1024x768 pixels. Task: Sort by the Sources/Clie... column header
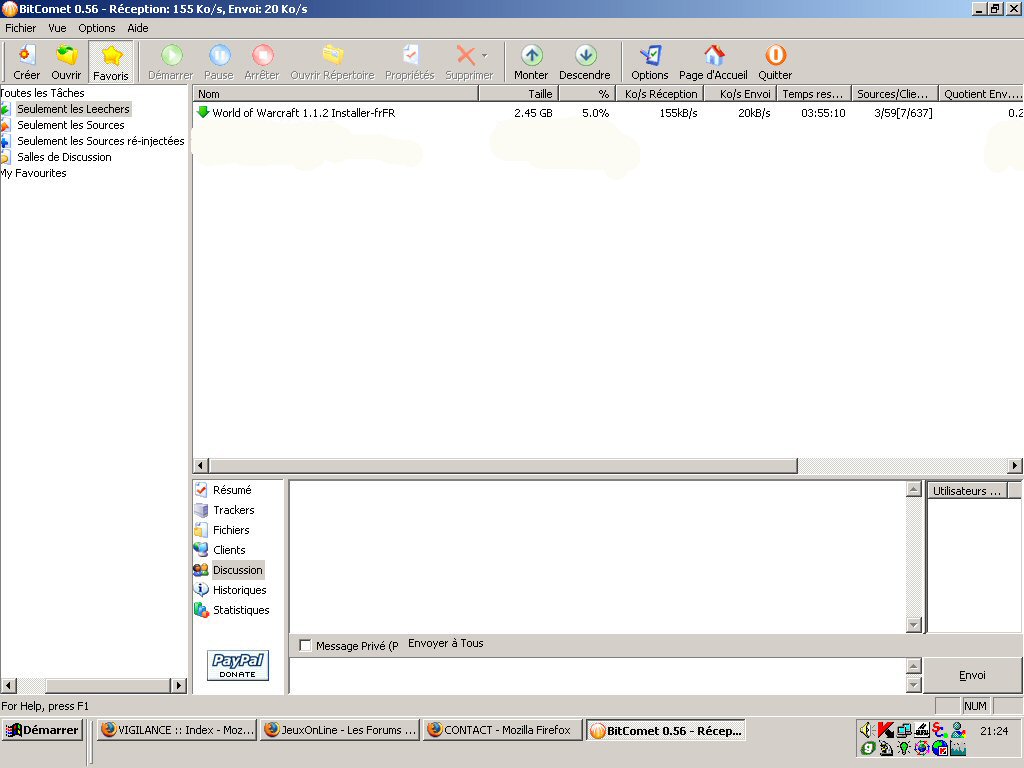[x=895, y=94]
